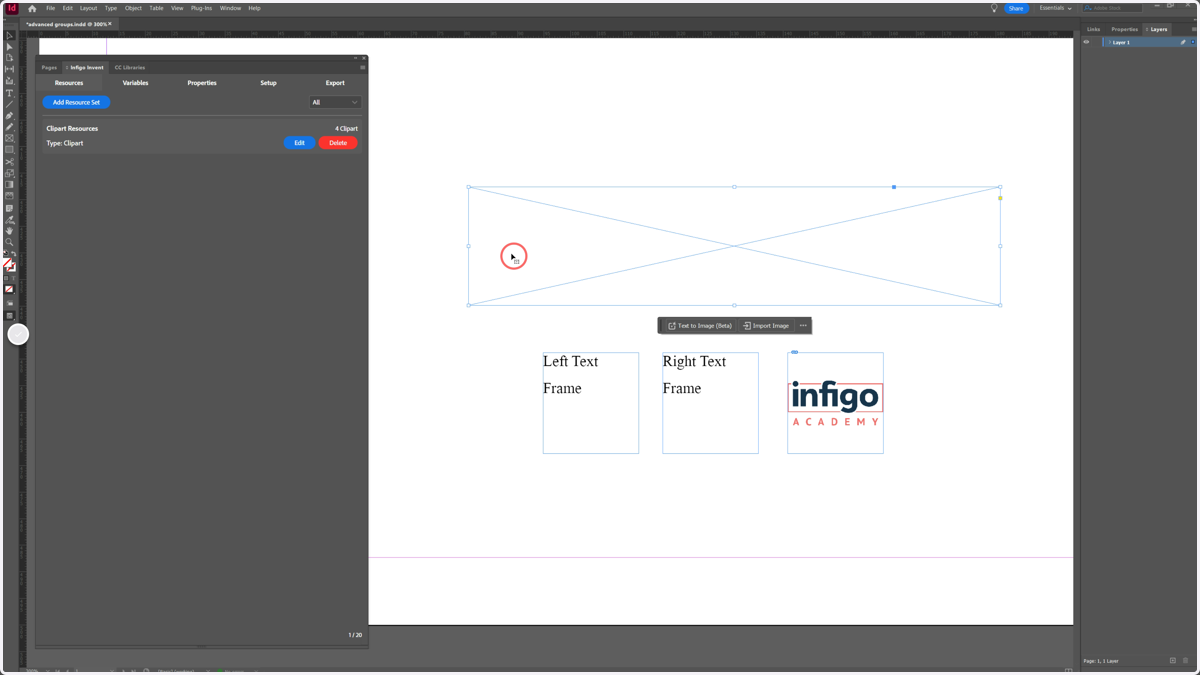Open the Table menu

(x=156, y=8)
